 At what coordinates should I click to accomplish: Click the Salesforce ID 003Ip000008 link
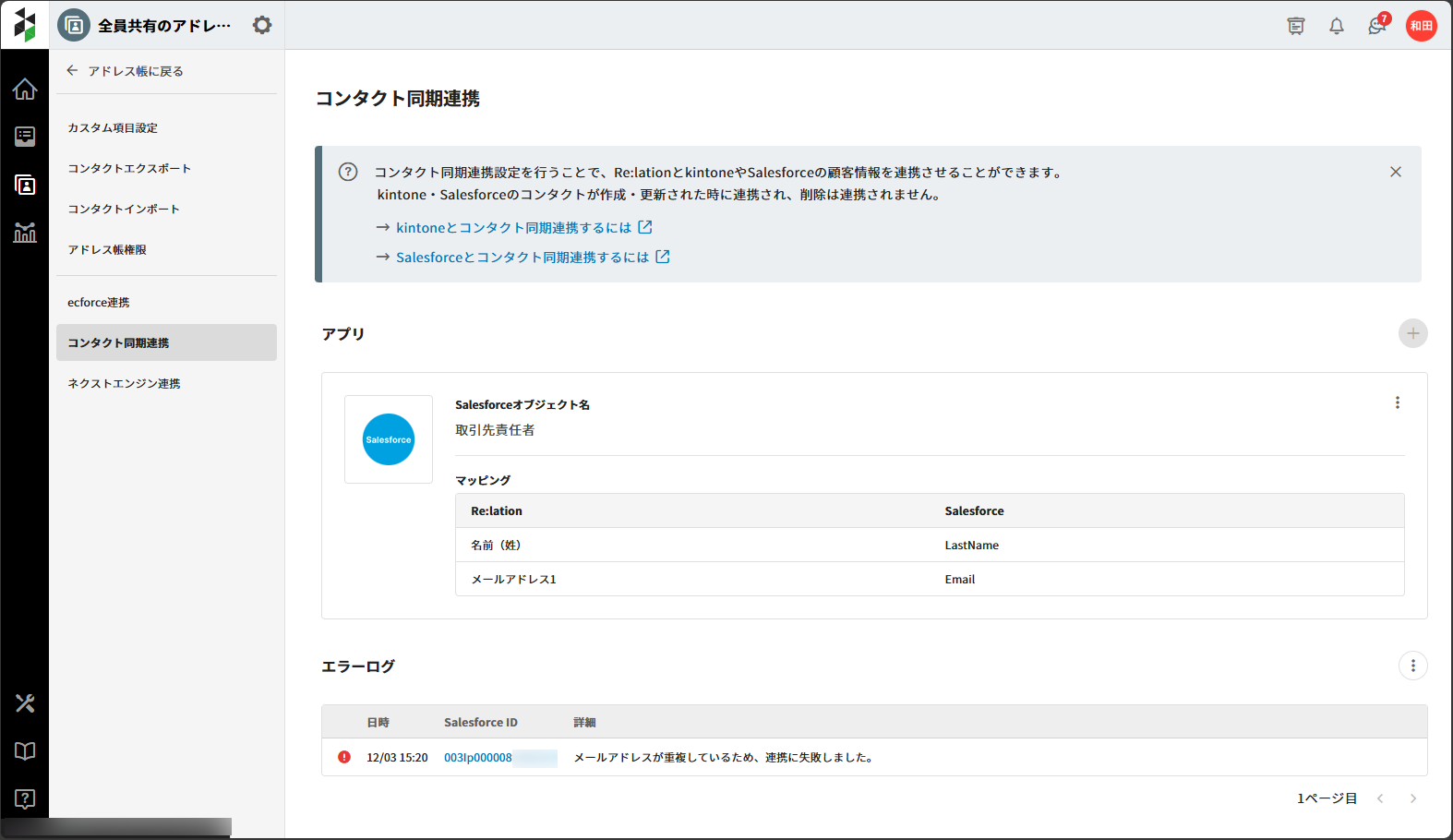pyautogui.click(x=478, y=758)
